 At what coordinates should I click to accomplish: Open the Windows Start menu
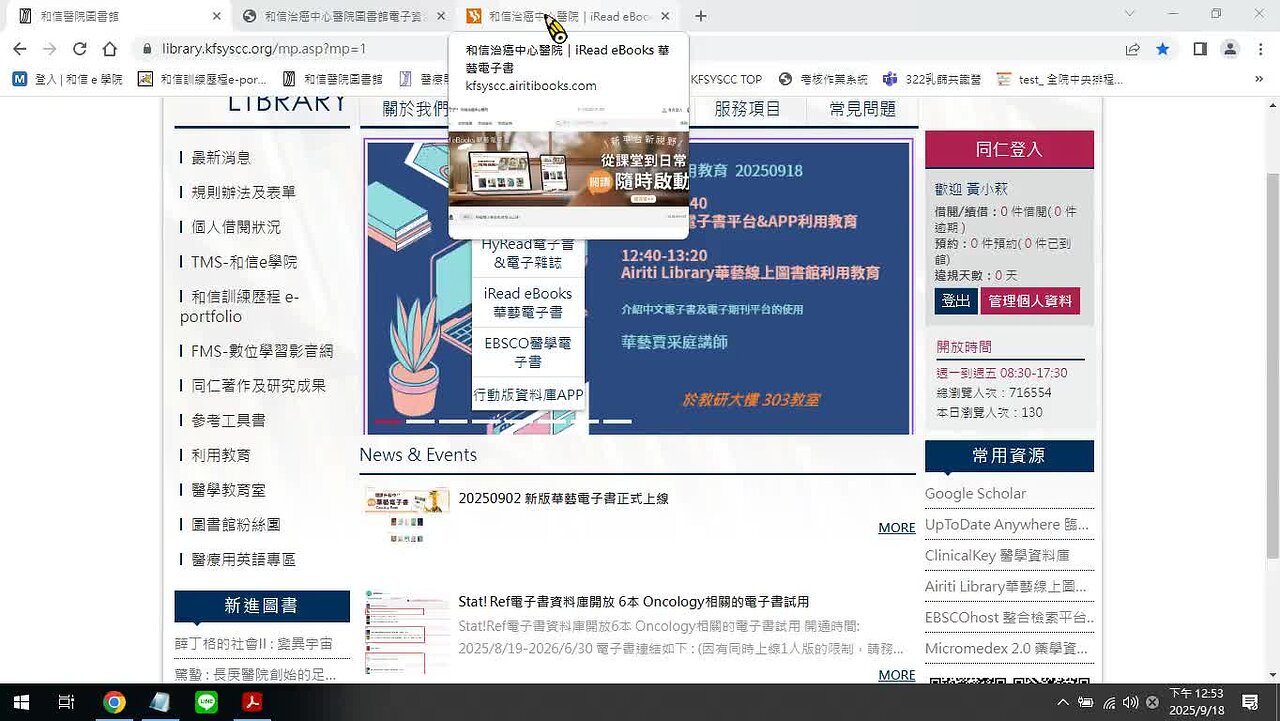point(20,702)
